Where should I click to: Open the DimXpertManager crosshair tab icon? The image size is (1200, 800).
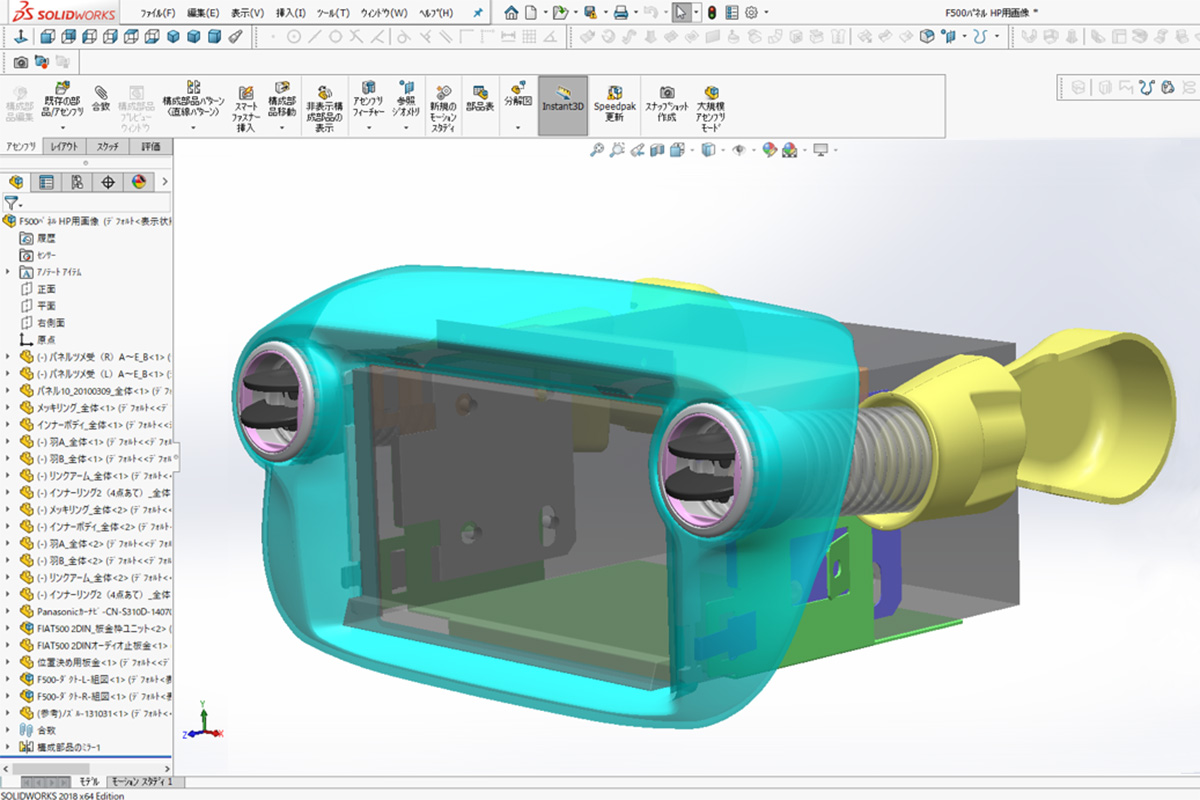click(108, 182)
